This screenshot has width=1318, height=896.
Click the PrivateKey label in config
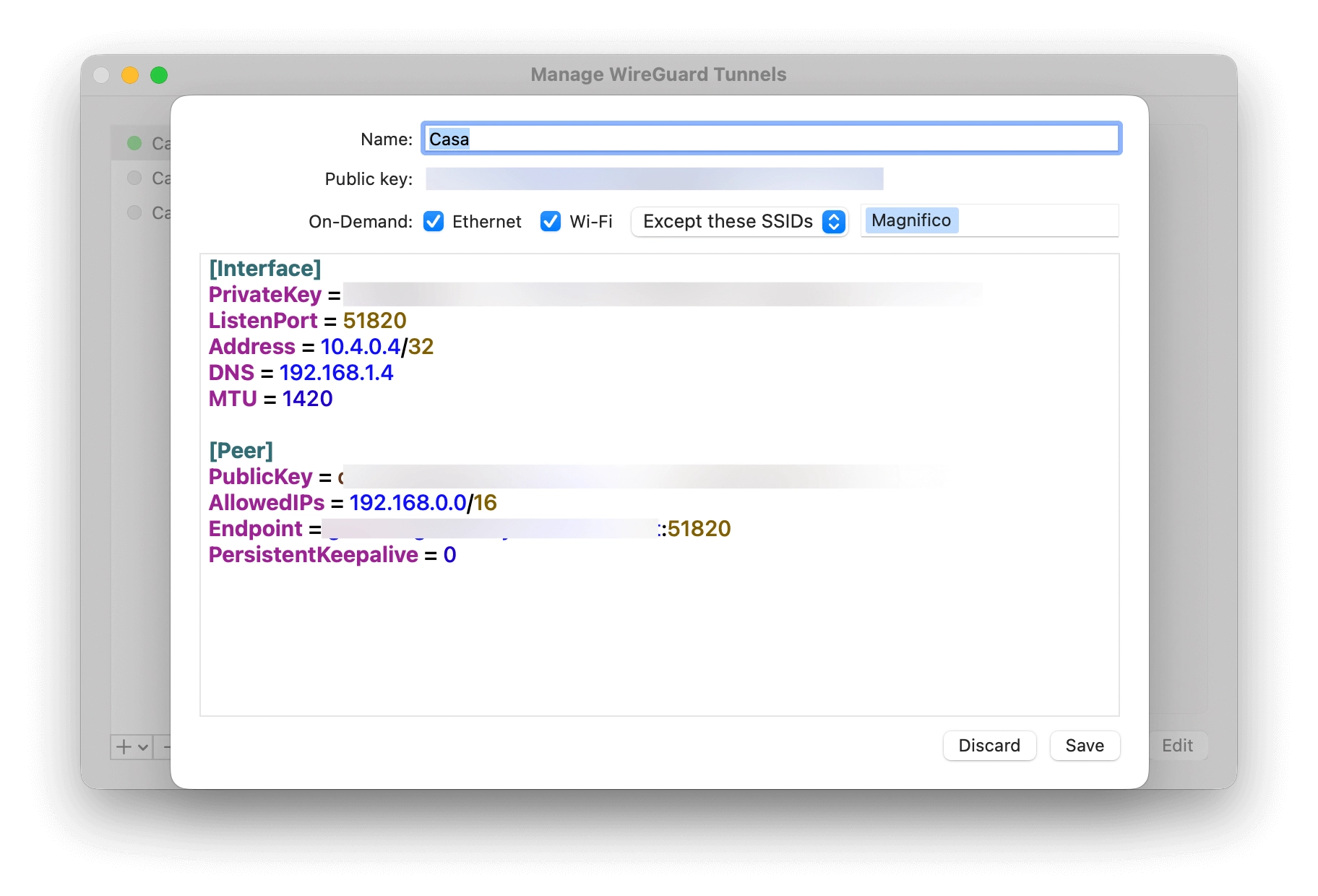(264, 294)
